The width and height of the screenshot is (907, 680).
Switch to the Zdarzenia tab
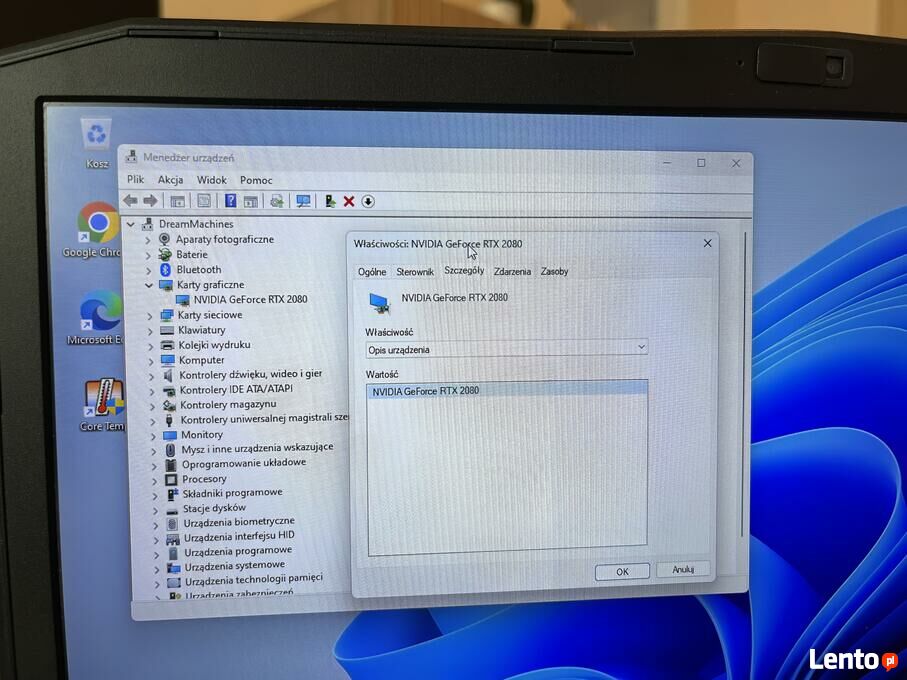coord(512,271)
